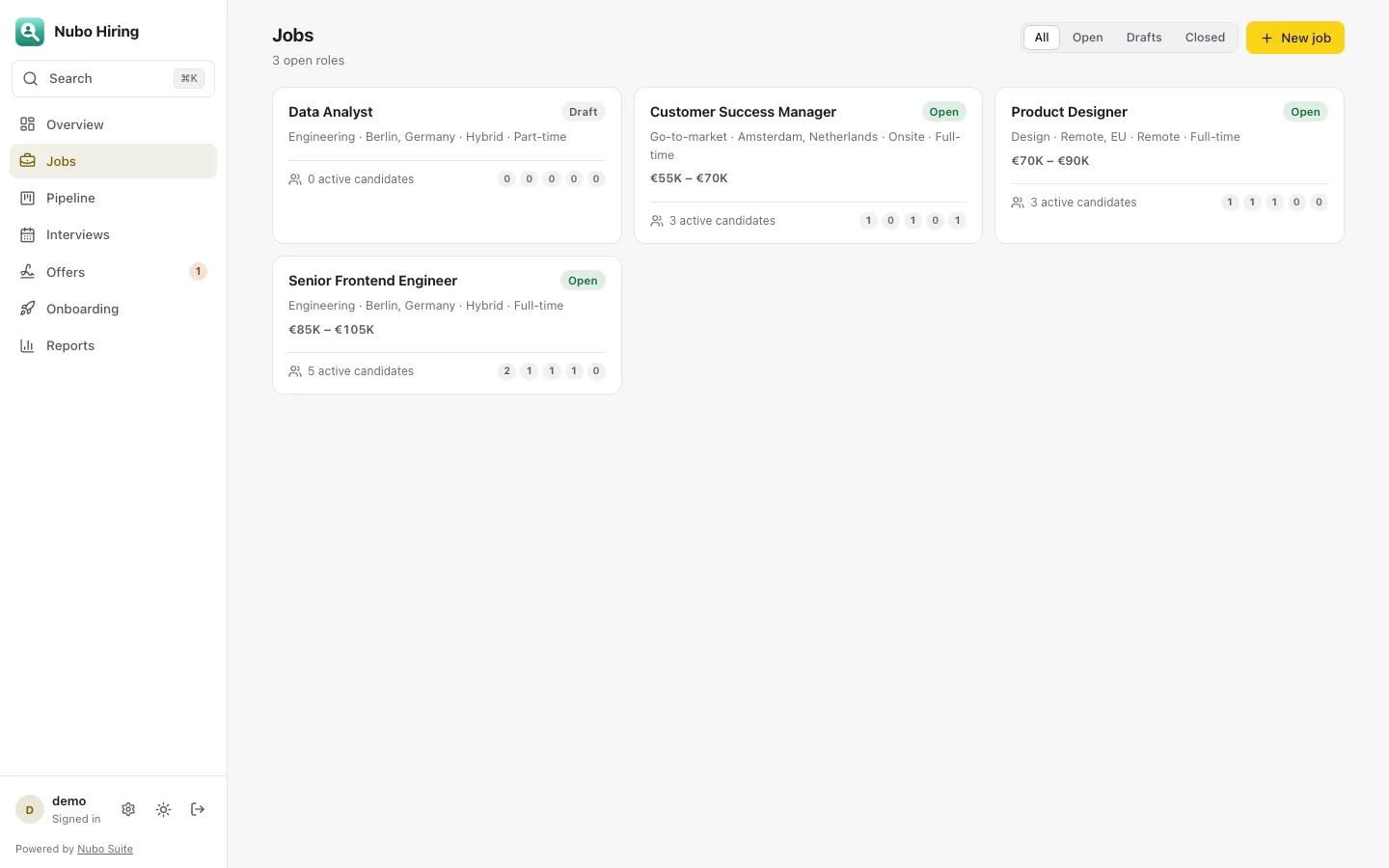This screenshot has height=868, width=1389.
Task: Click the Reports bar chart icon
Action: click(28, 345)
